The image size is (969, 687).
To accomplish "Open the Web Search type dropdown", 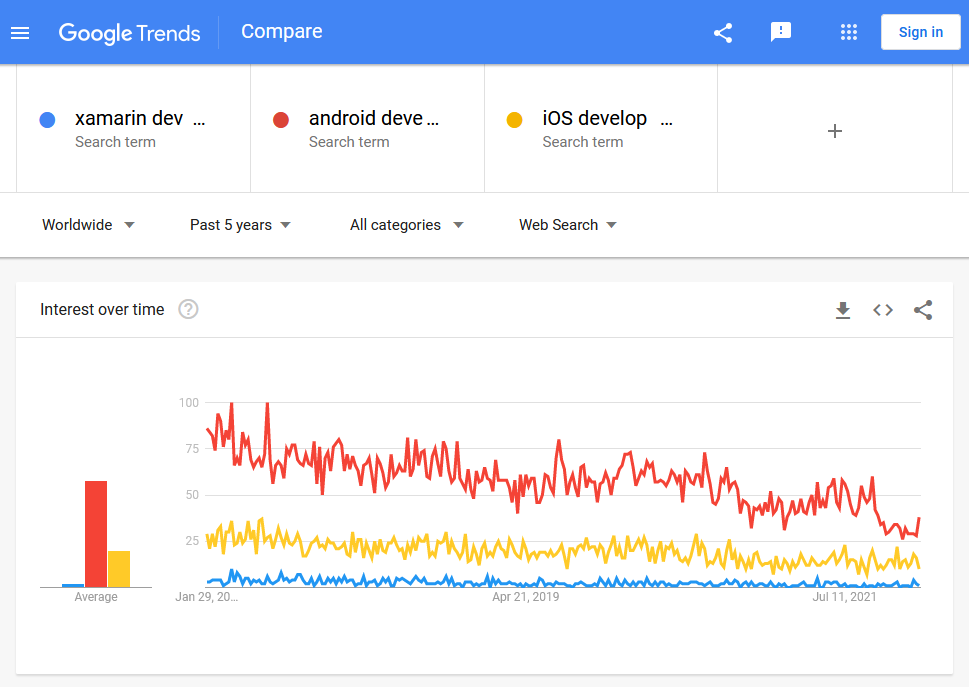I will [567, 225].
